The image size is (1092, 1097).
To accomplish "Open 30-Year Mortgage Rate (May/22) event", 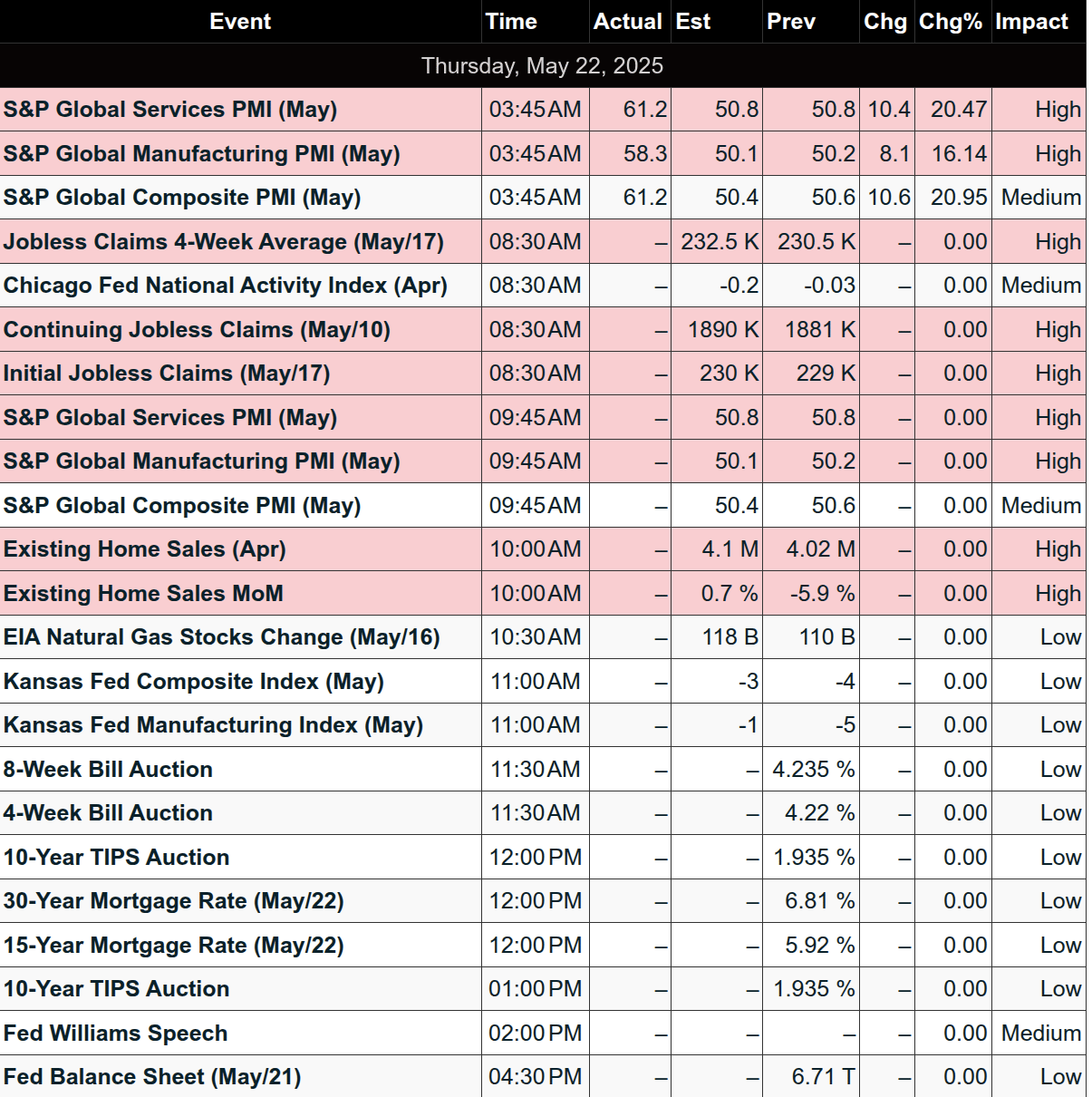I will click(x=174, y=901).
